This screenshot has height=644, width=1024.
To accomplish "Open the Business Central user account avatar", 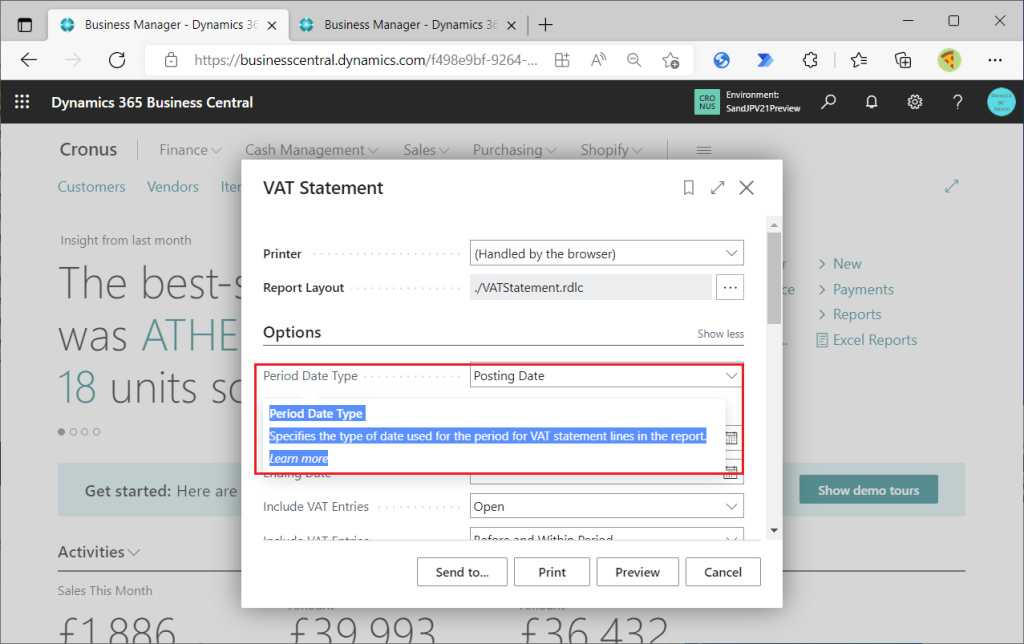I will click(1000, 102).
